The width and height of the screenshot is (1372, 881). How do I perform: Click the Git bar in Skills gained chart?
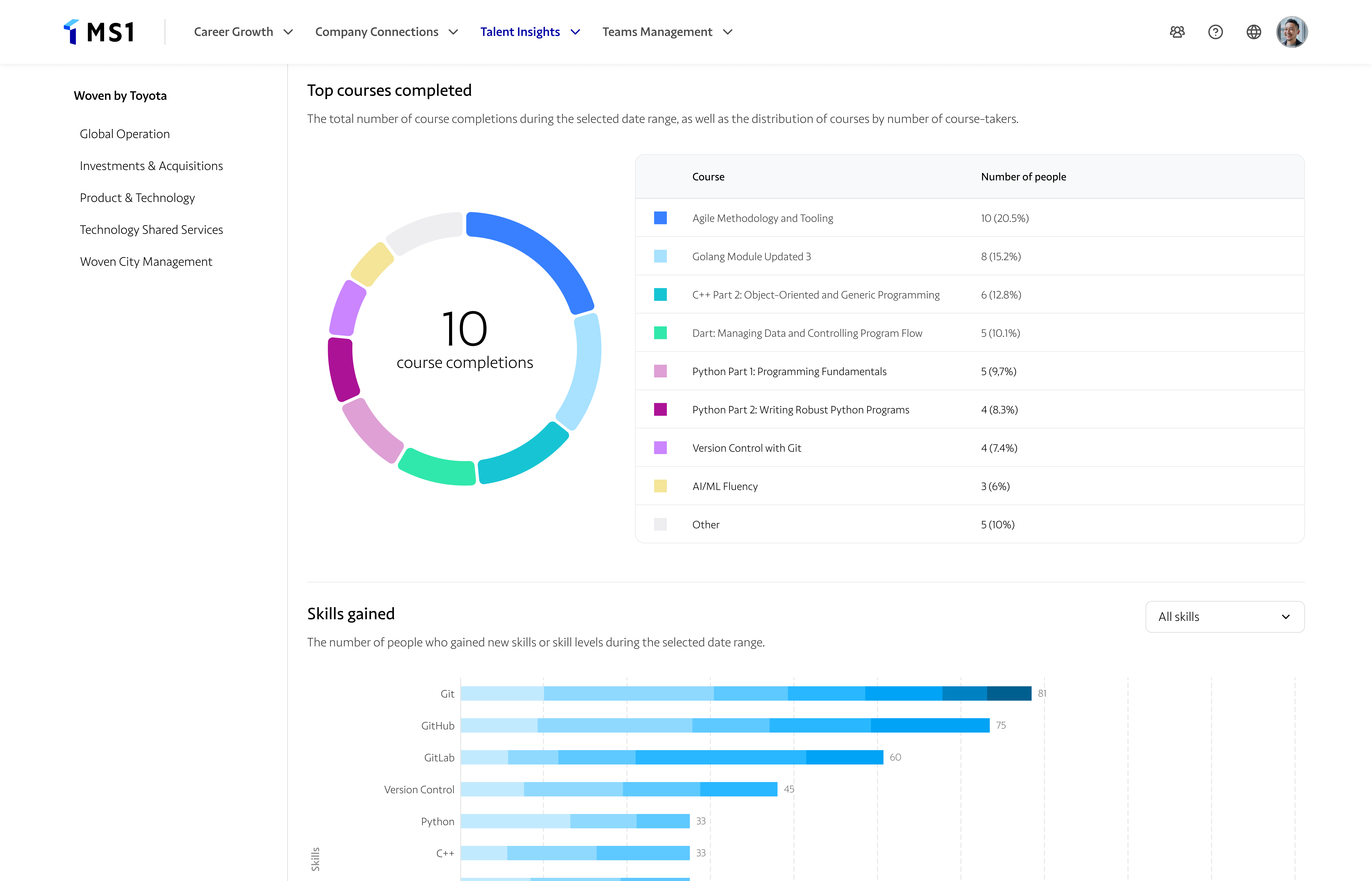point(746,693)
